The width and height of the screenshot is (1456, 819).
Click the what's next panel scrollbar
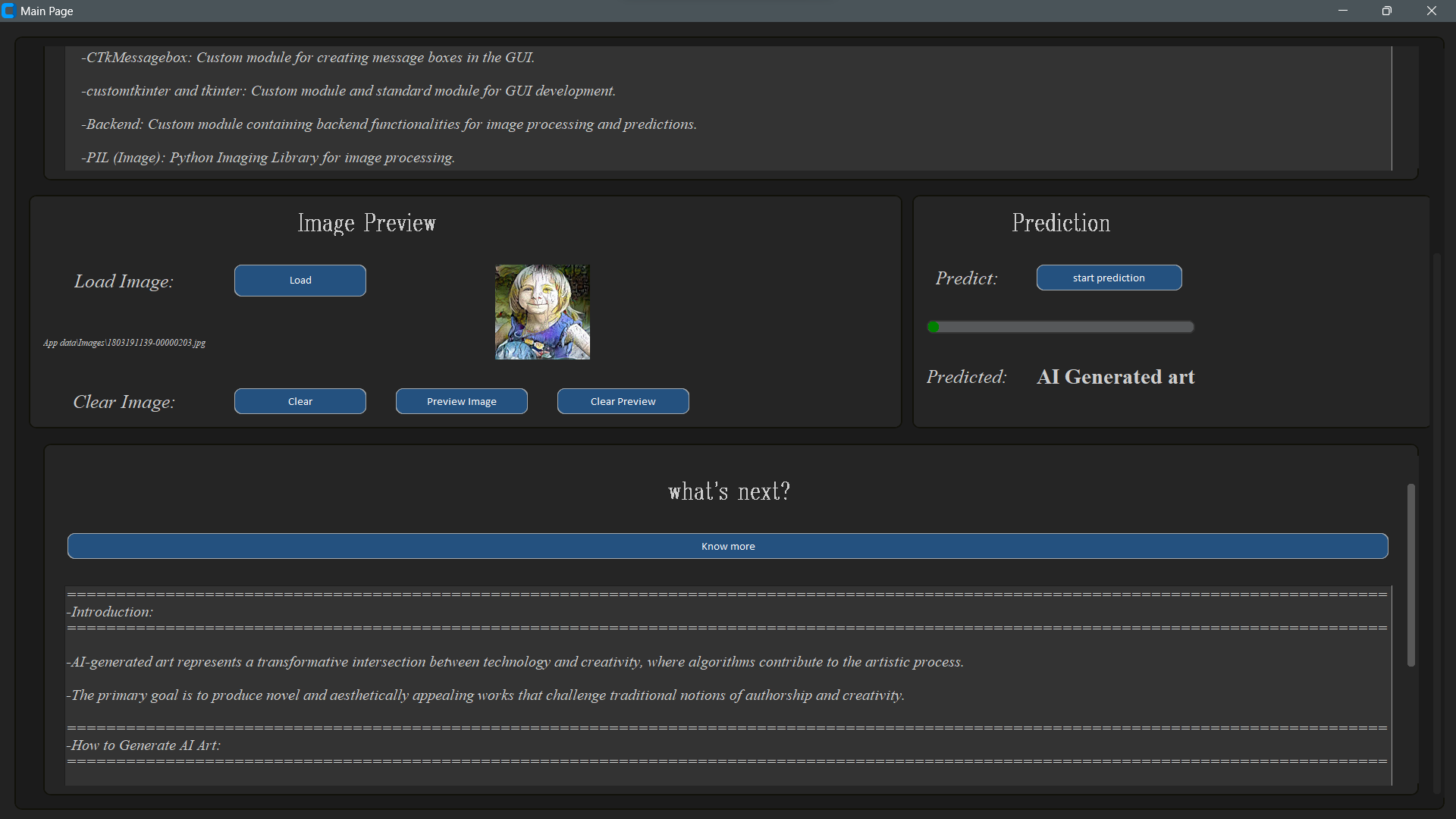[x=1410, y=575]
